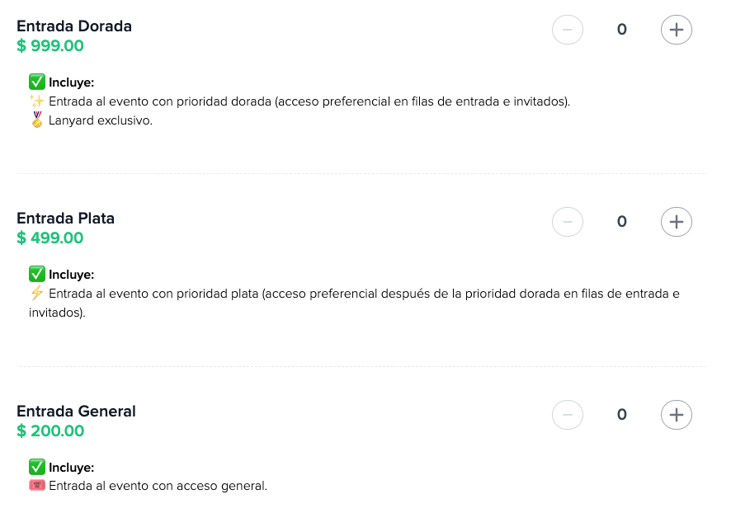This screenshot has width=750, height=527.
Task: Add one Entrada General ticket
Action: click(x=676, y=415)
